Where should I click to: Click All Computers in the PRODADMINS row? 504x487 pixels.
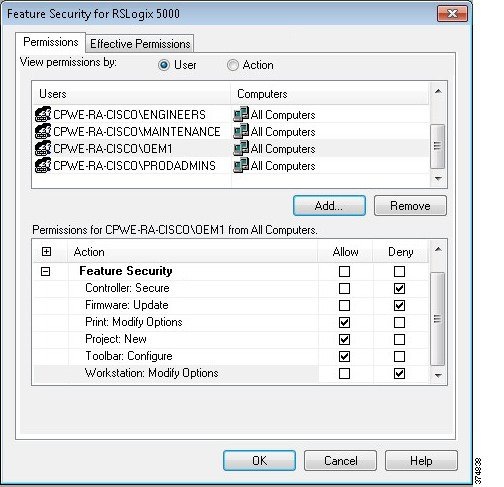[x=283, y=166]
